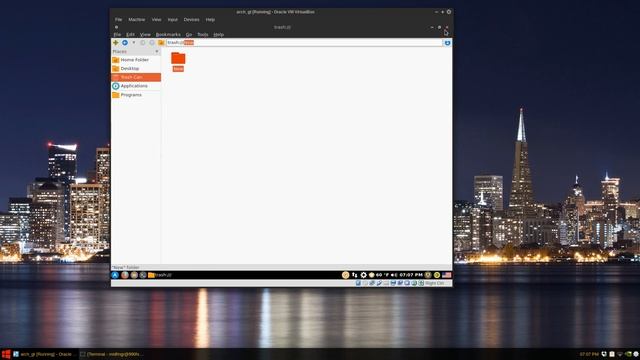
Task: Select Trash Can in Places sidebar
Action: [136, 77]
